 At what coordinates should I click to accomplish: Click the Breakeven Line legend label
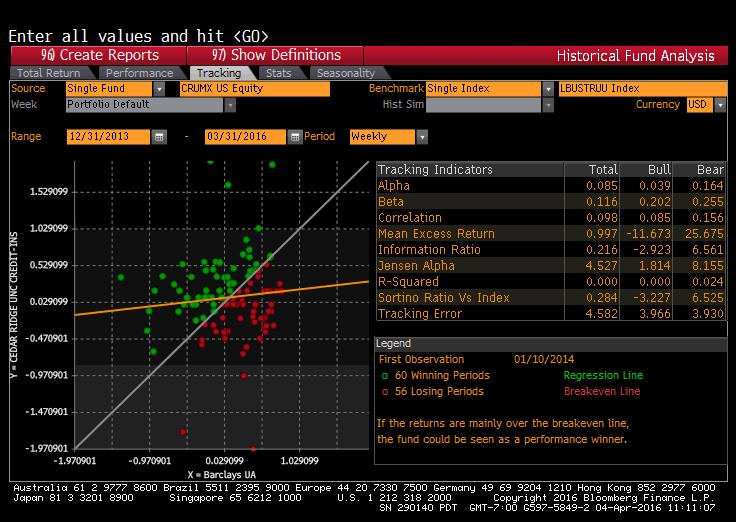[x=602, y=392]
